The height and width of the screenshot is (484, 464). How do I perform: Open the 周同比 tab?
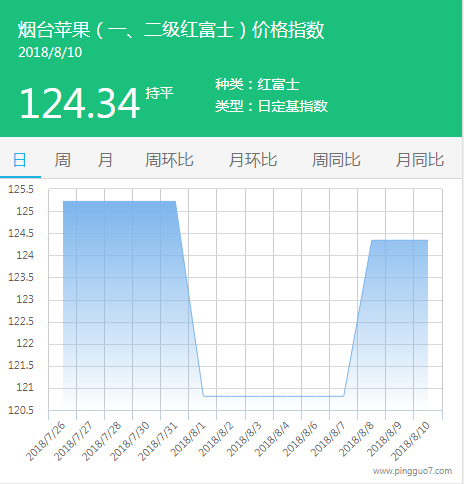tap(336, 160)
